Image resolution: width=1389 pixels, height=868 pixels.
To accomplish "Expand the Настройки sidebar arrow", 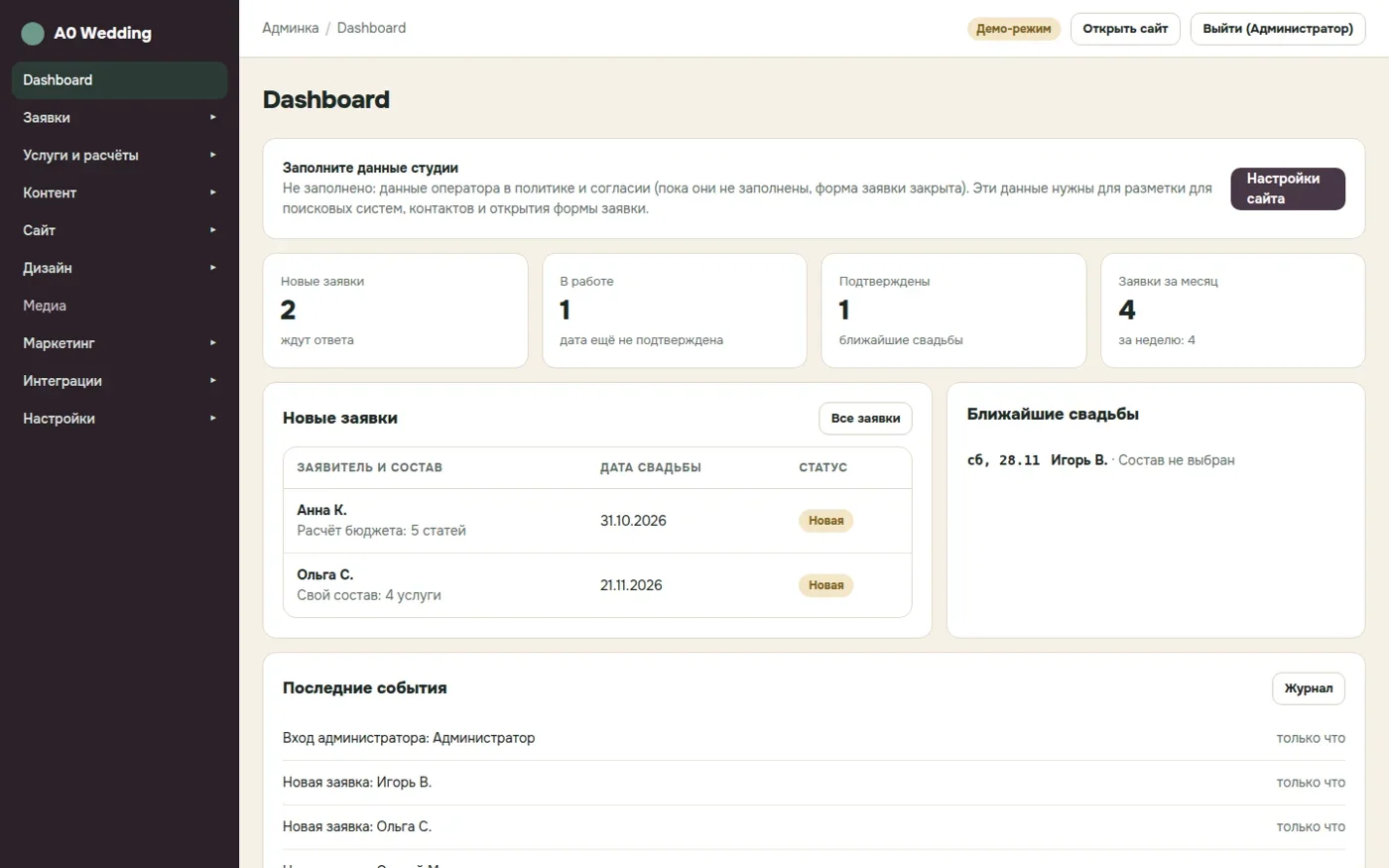I will [212, 419].
